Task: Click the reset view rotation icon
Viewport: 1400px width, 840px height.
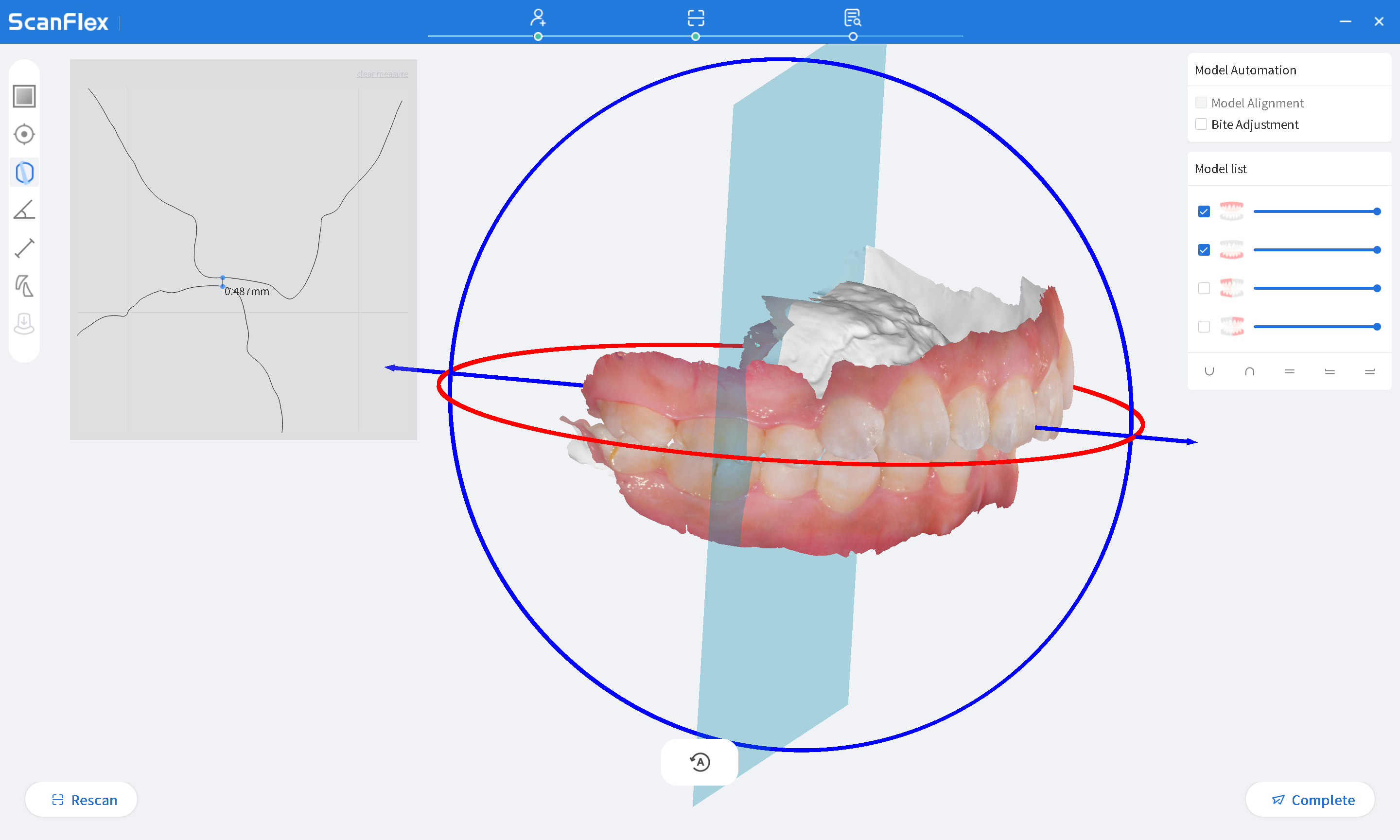Action: click(700, 761)
